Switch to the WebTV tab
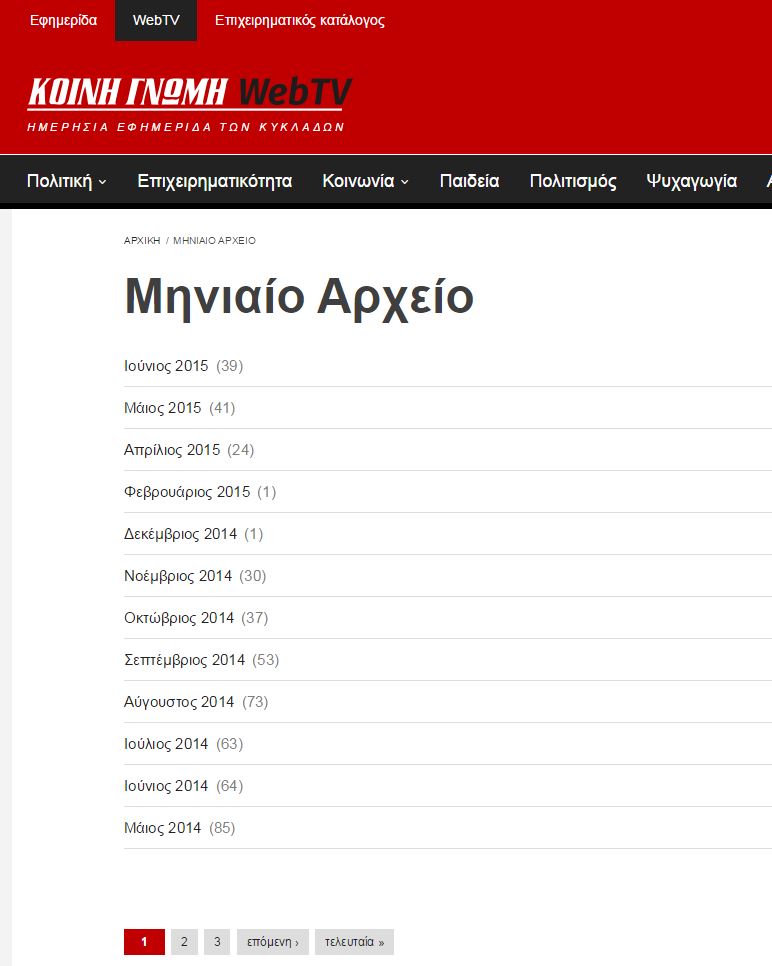Screen dimensions: 772x966 coord(156,20)
